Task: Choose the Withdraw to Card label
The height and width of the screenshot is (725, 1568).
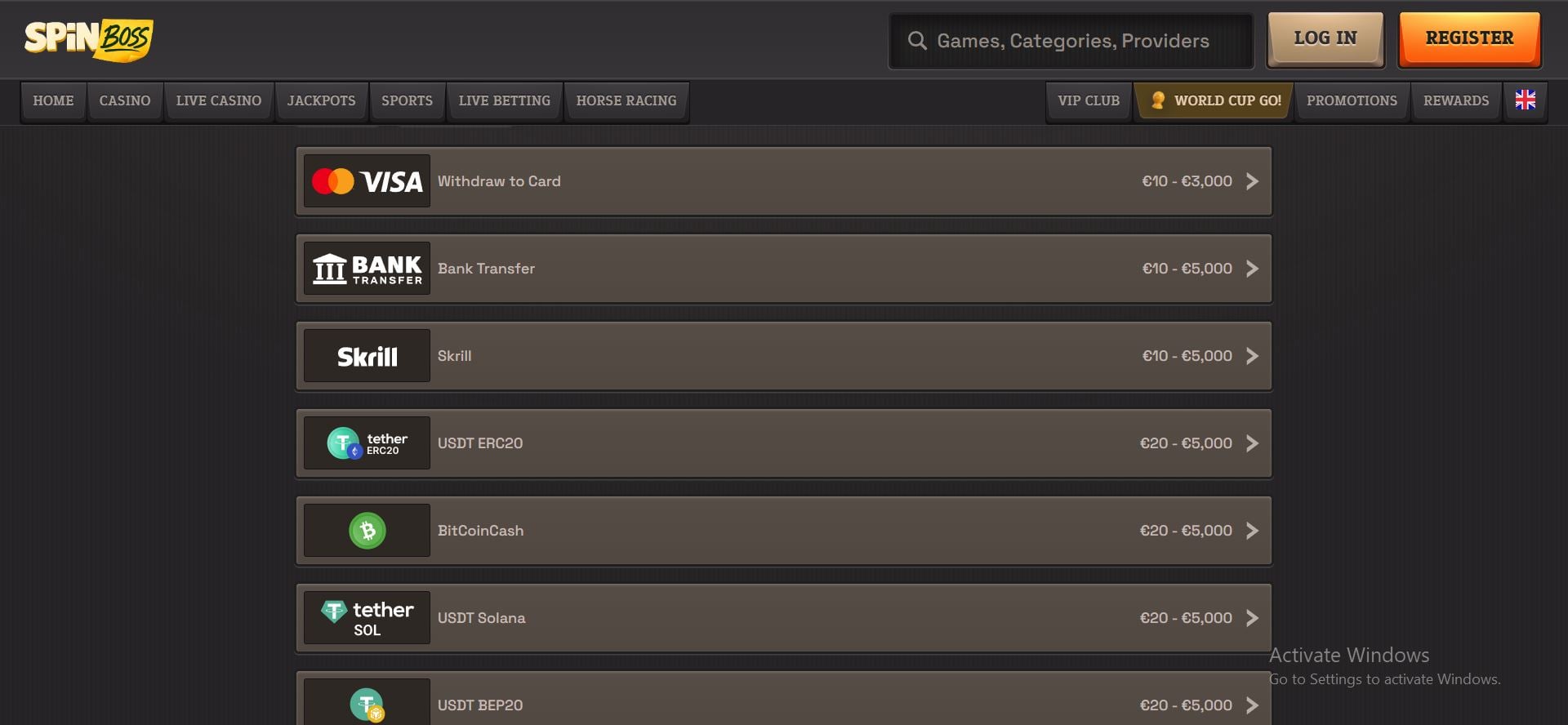Action: click(x=499, y=181)
